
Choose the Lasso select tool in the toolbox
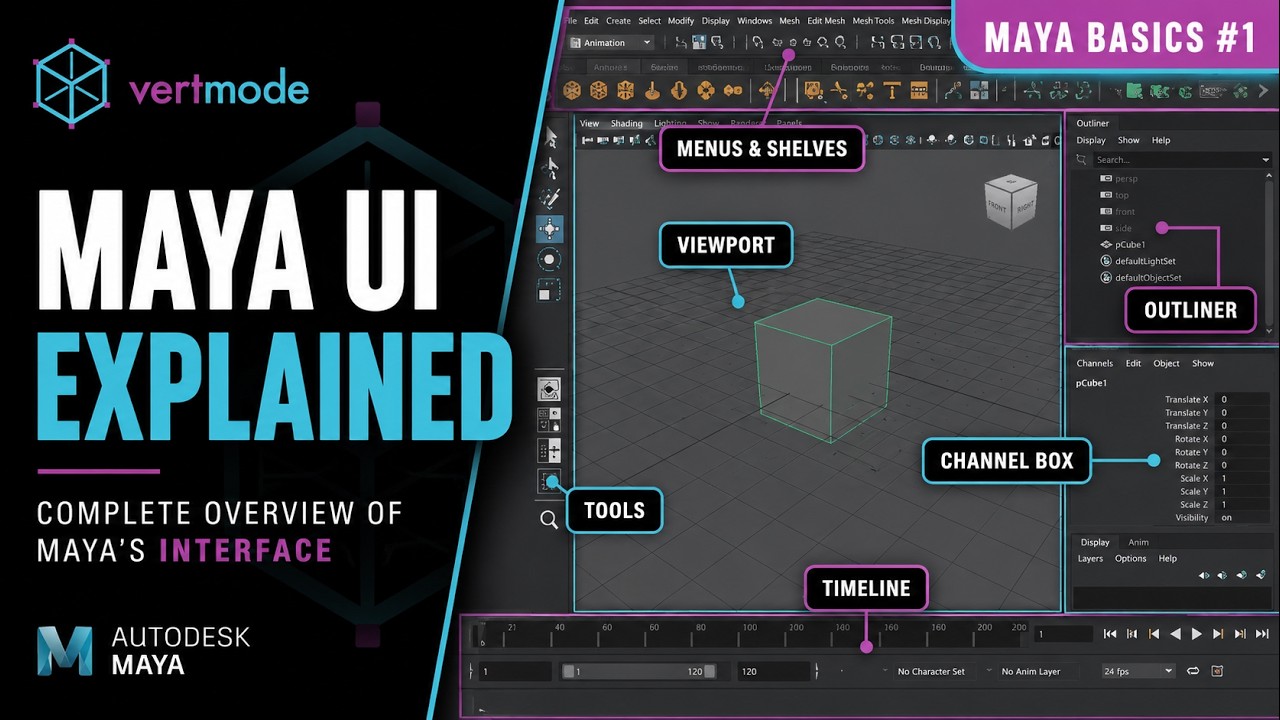pyautogui.click(x=550, y=168)
